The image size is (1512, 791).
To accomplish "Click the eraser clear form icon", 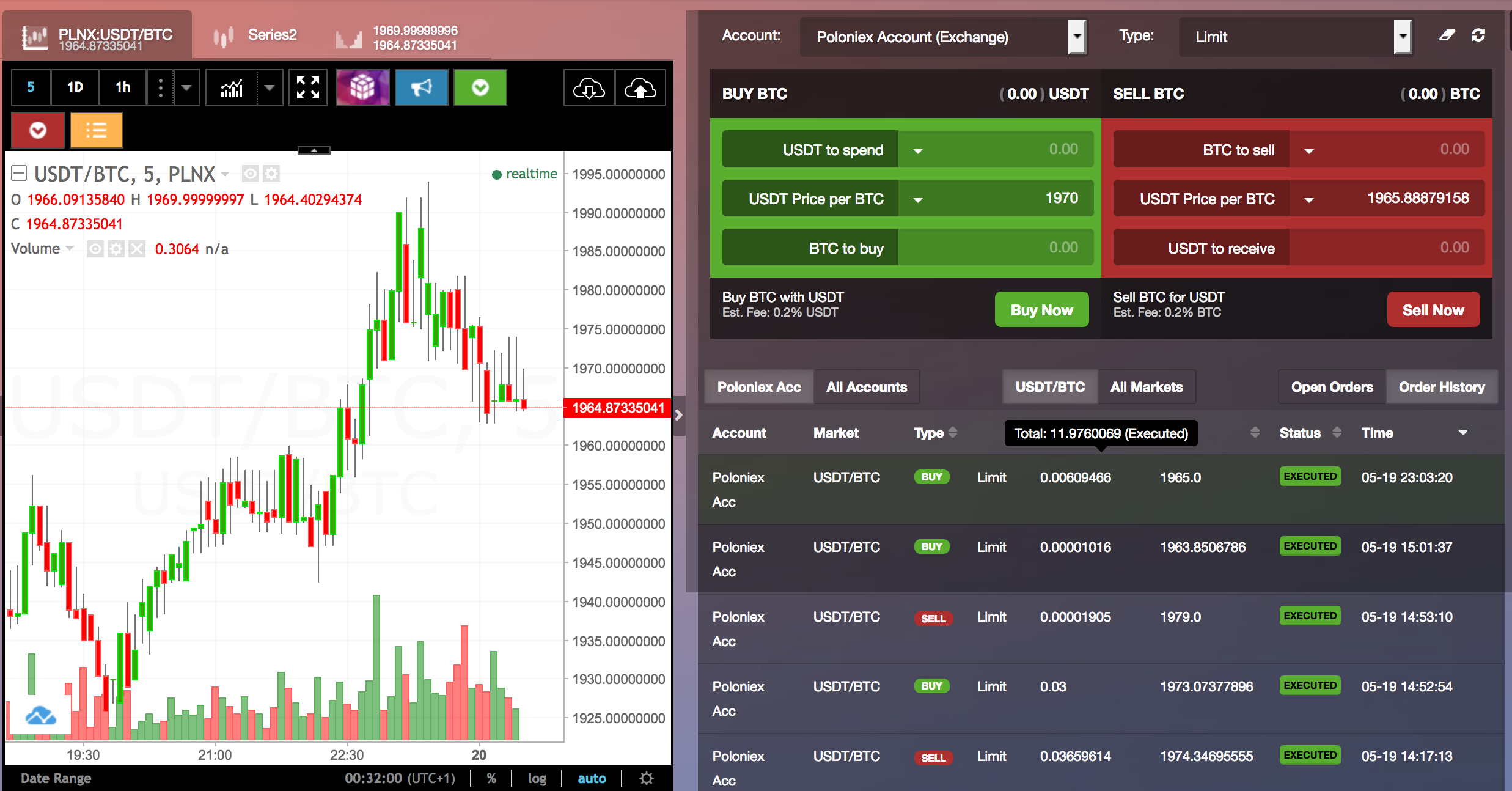I will pyautogui.click(x=1447, y=35).
